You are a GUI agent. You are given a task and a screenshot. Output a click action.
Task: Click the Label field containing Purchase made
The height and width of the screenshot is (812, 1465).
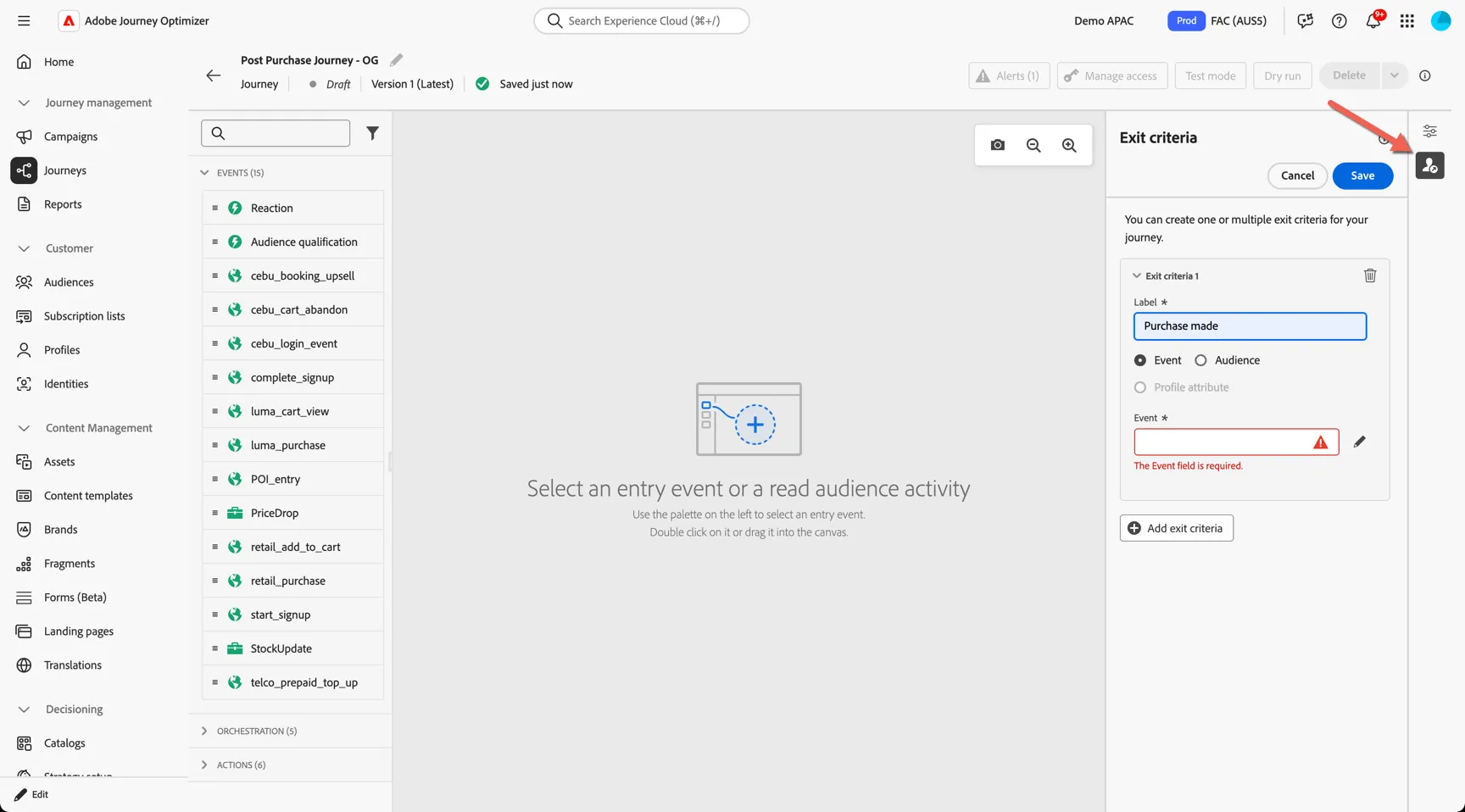coord(1250,326)
